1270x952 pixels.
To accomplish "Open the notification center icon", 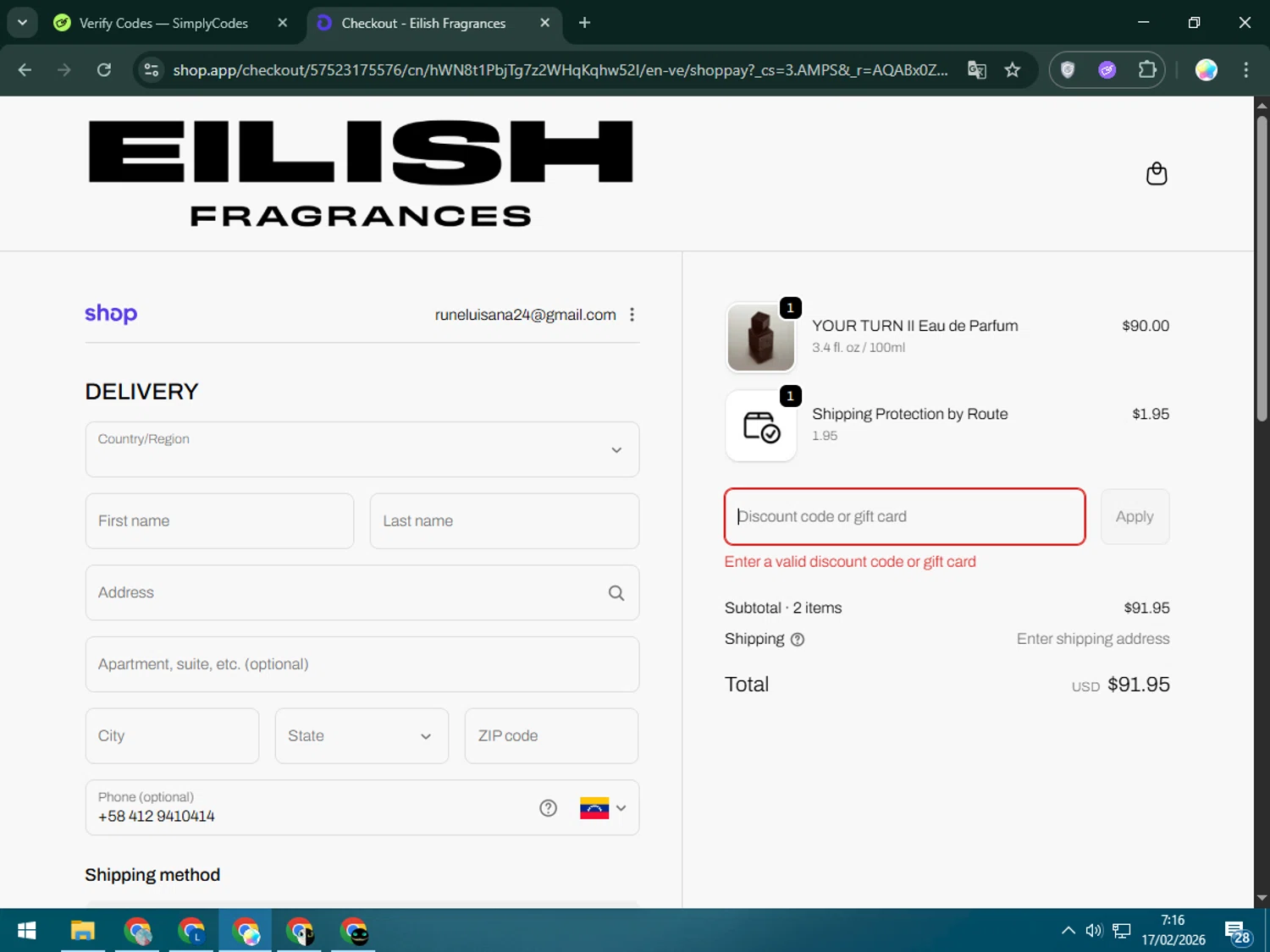I will (1237, 933).
